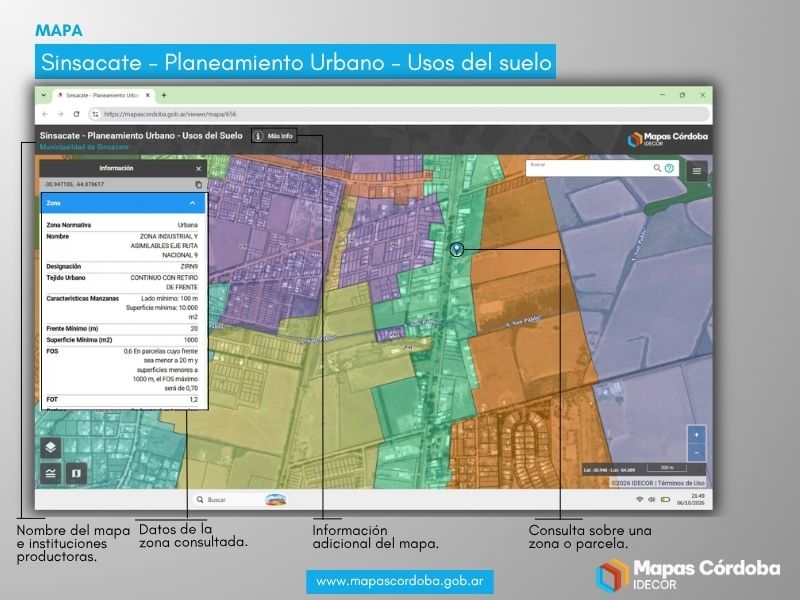
Task: Click the Más Info button
Action: tap(274, 136)
